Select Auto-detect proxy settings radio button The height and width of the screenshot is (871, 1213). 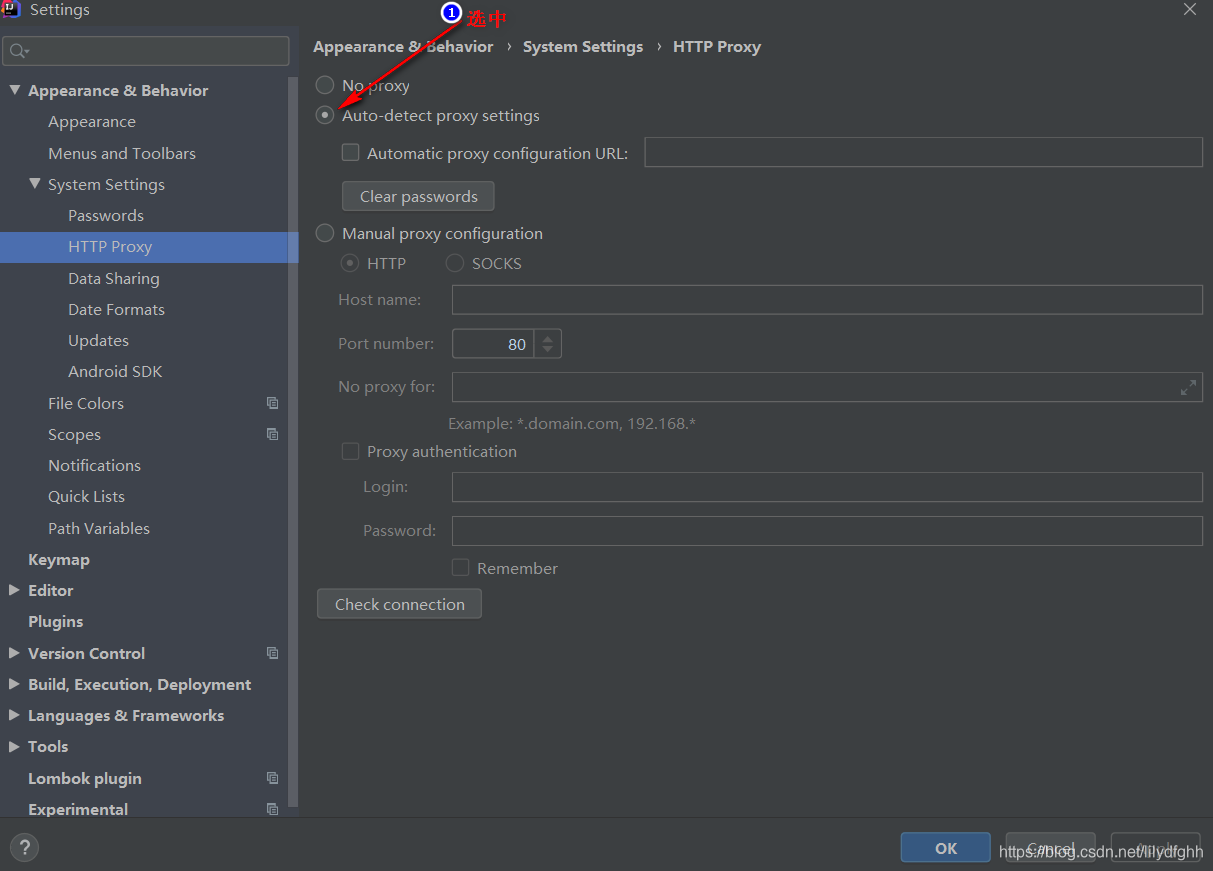(325, 115)
